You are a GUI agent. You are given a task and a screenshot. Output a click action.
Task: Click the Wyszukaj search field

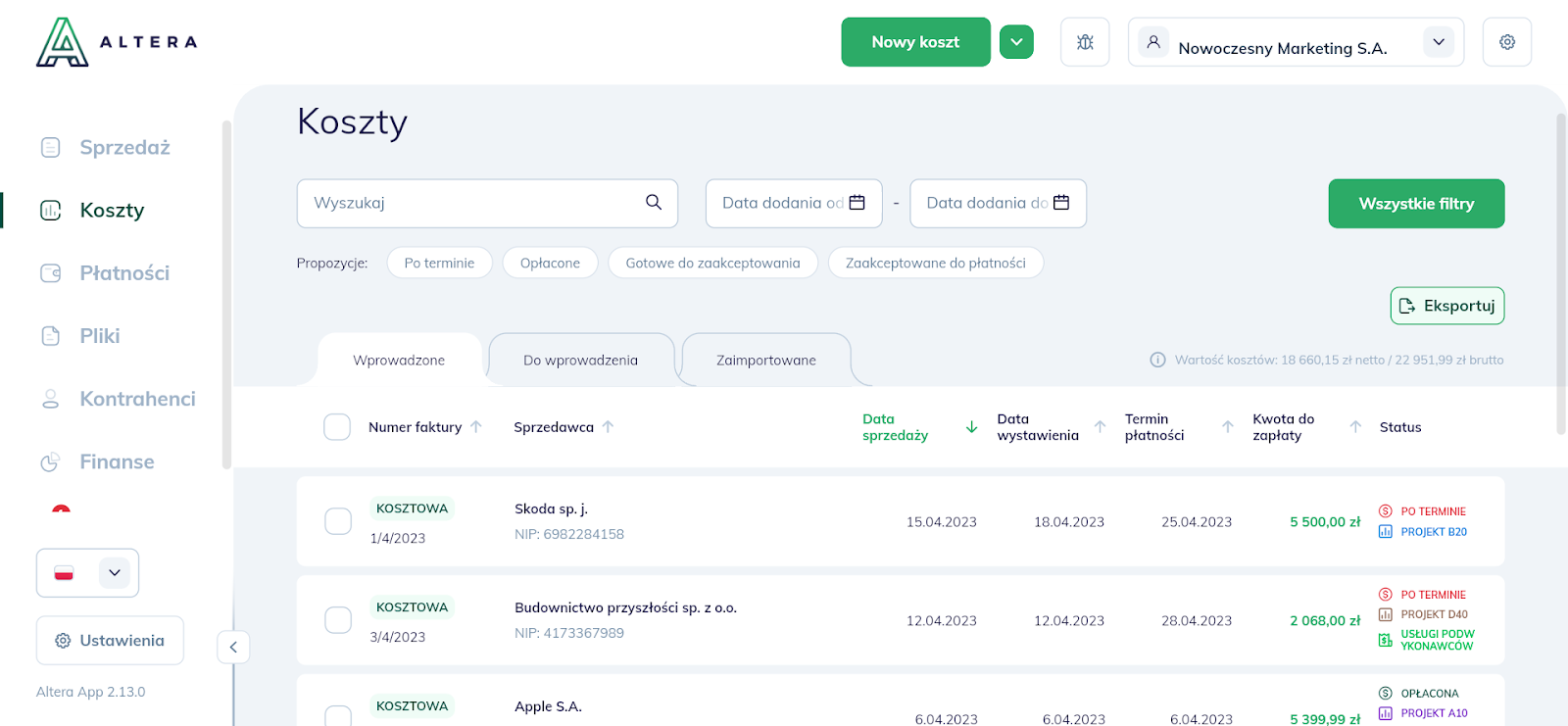(x=487, y=203)
